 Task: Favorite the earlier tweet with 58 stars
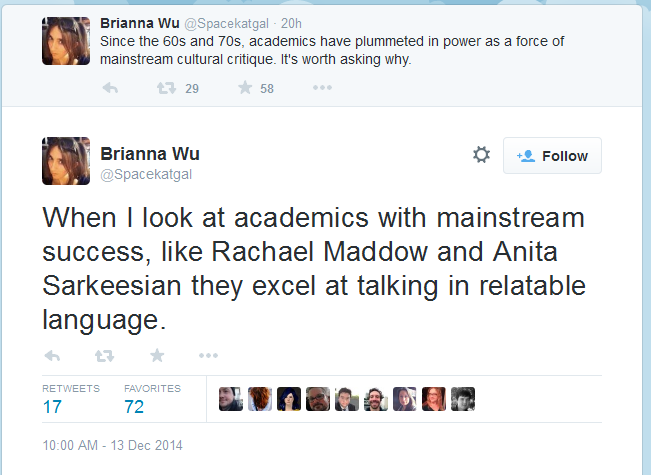[245, 88]
